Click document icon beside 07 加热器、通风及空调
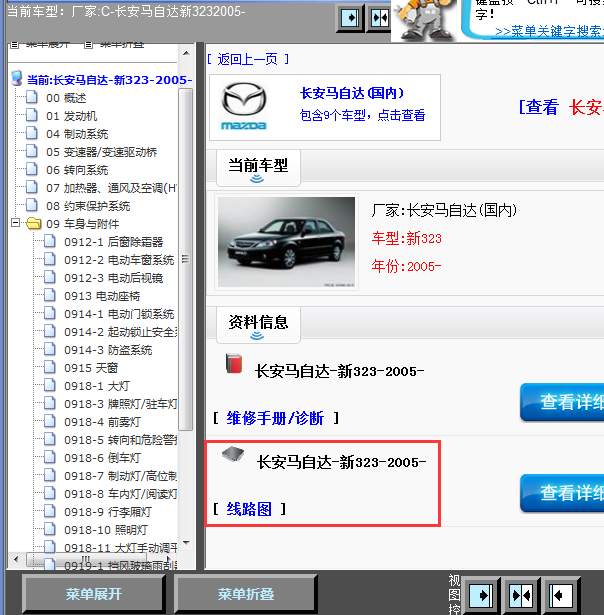This screenshot has width=604, height=615. tap(32, 187)
